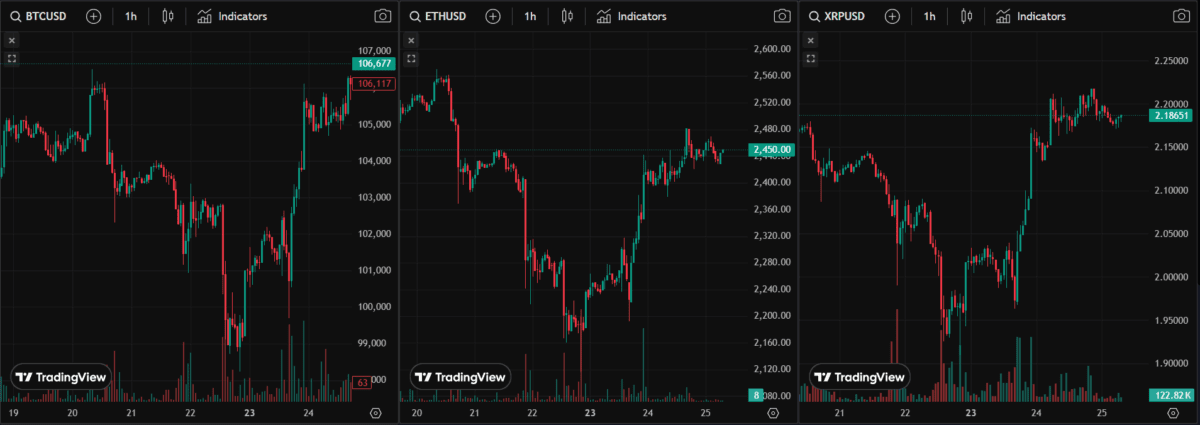The height and width of the screenshot is (425, 1200).
Task: Click the ETHUSD symbol name
Action: point(446,16)
